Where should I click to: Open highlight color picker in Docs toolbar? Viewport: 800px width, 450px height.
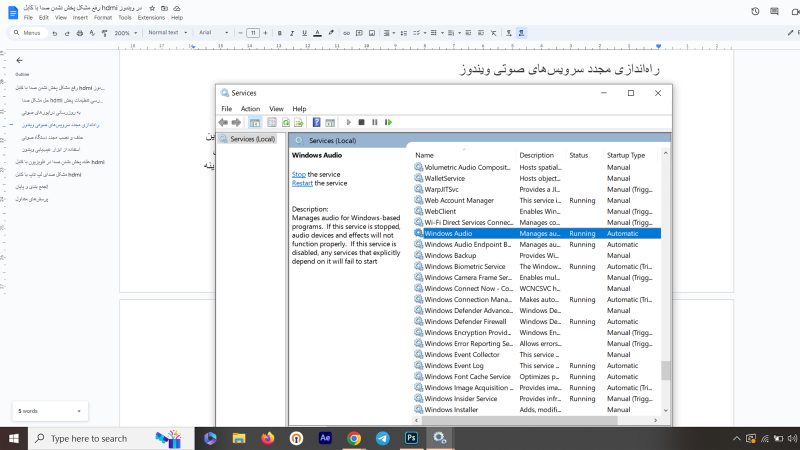pos(331,33)
